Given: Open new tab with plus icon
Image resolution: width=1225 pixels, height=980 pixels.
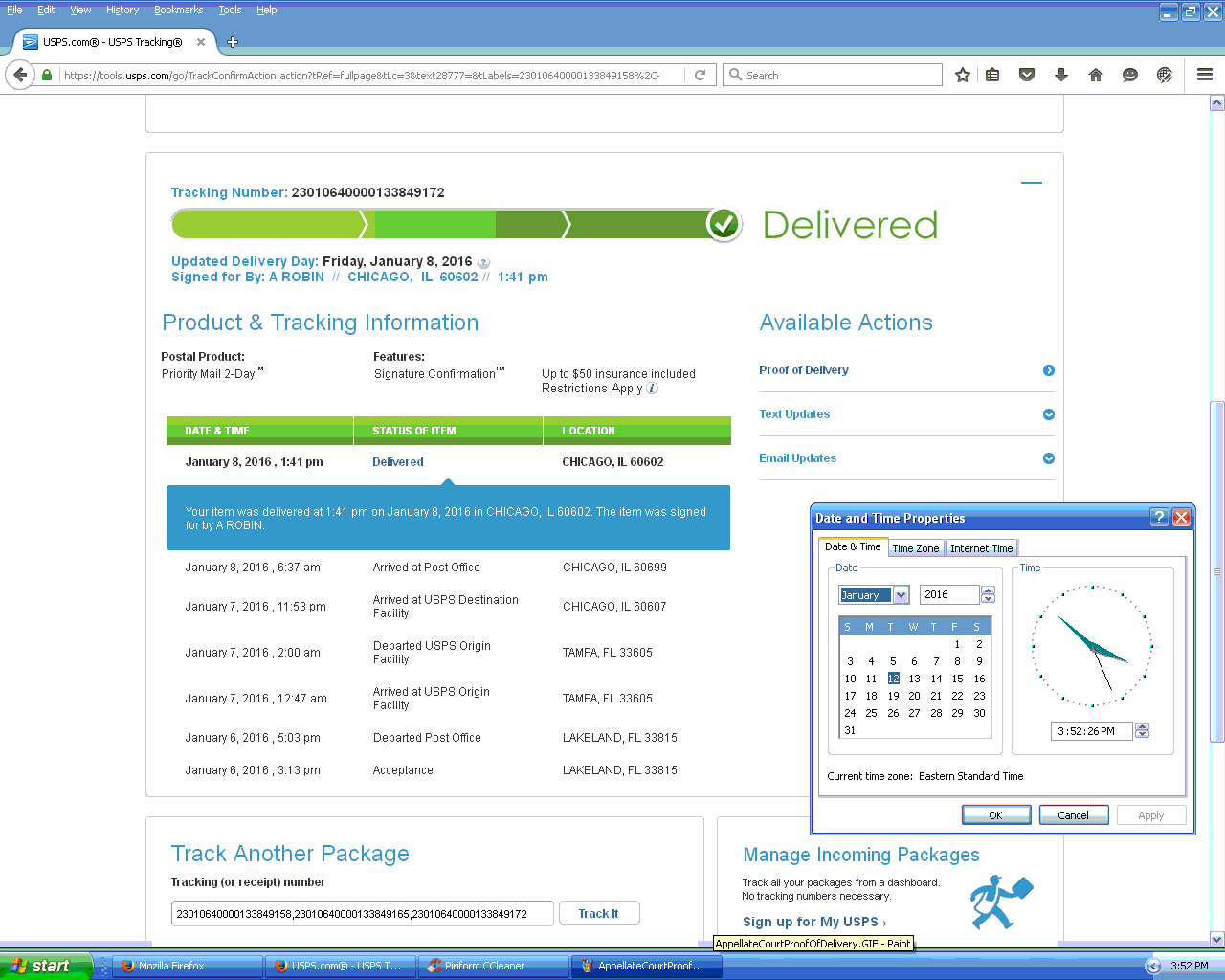Looking at the screenshot, I should 233,42.
